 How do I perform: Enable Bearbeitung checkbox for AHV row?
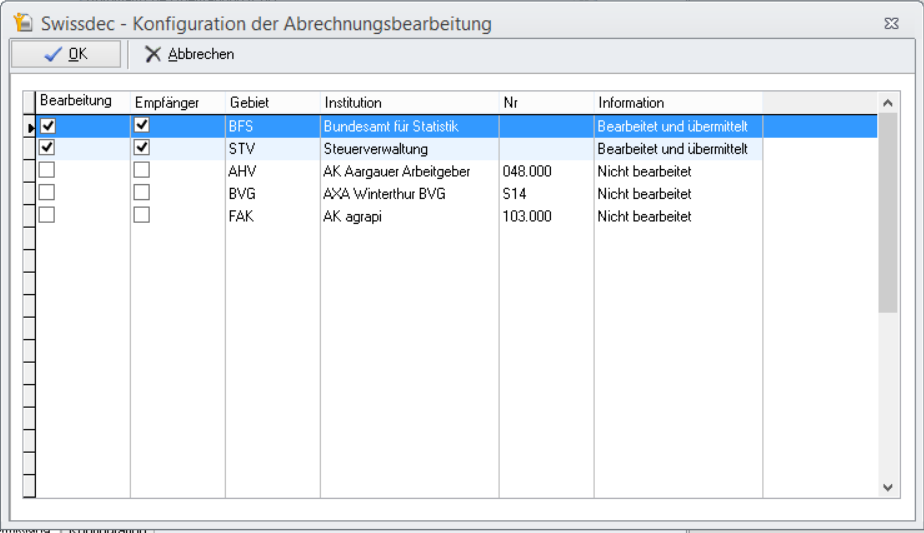pos(47,171)
